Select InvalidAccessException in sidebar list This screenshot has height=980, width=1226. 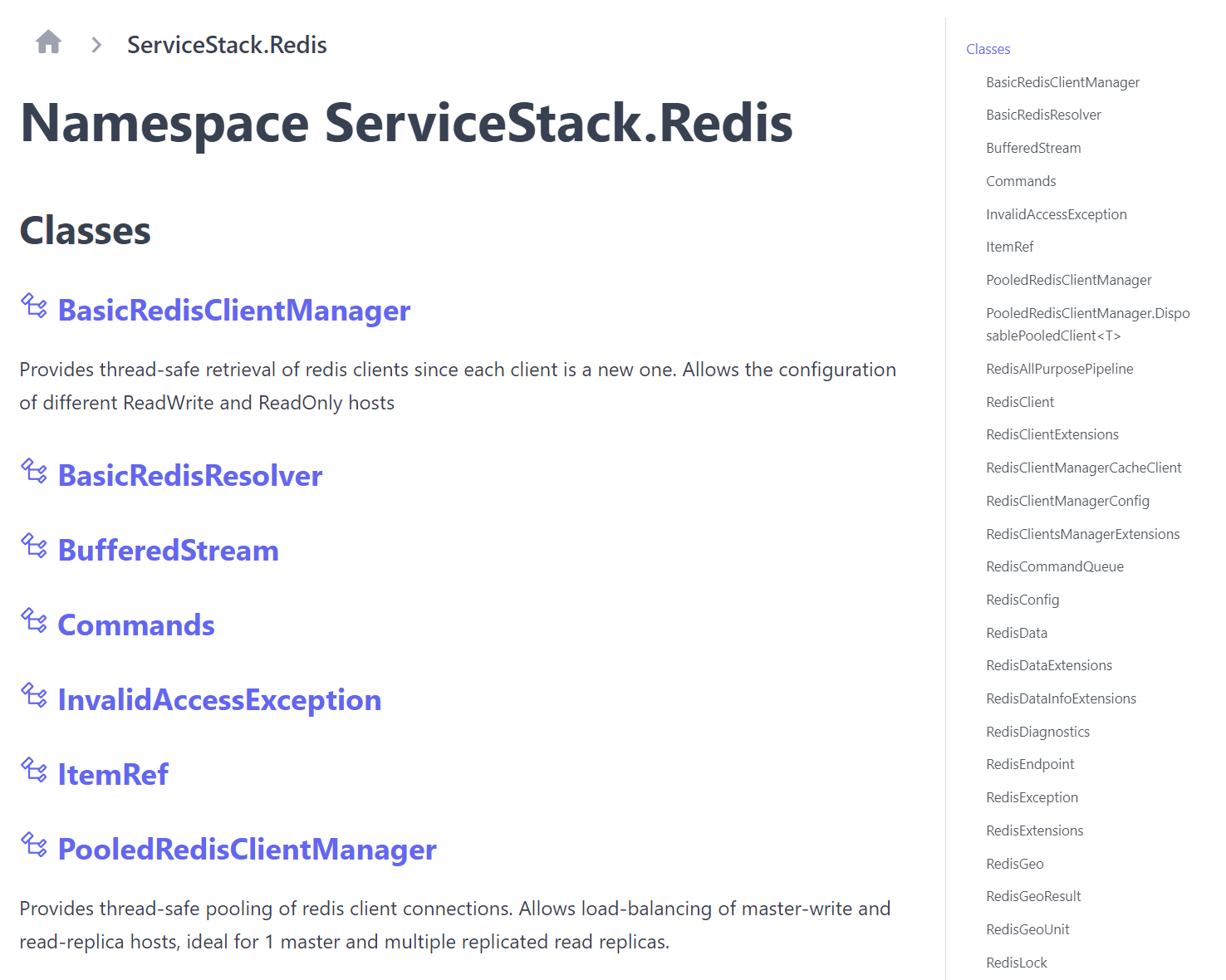(x=1056, y=214)
